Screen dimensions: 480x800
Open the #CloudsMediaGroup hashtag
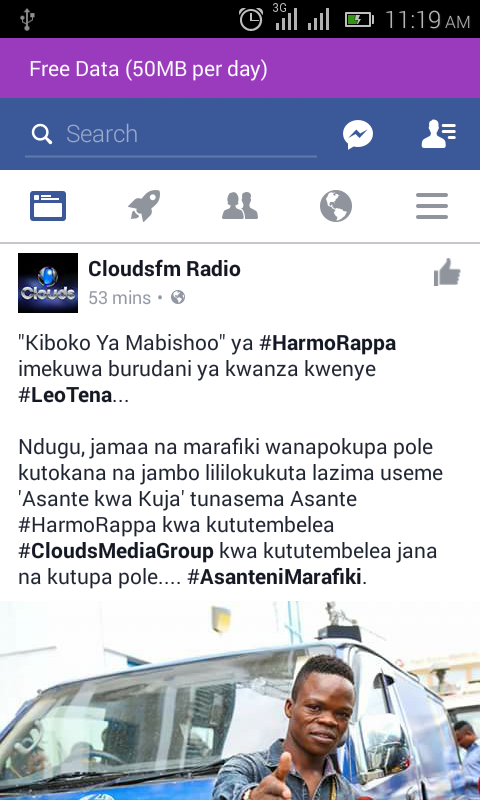pyautogui.click(x=116, y=552)
